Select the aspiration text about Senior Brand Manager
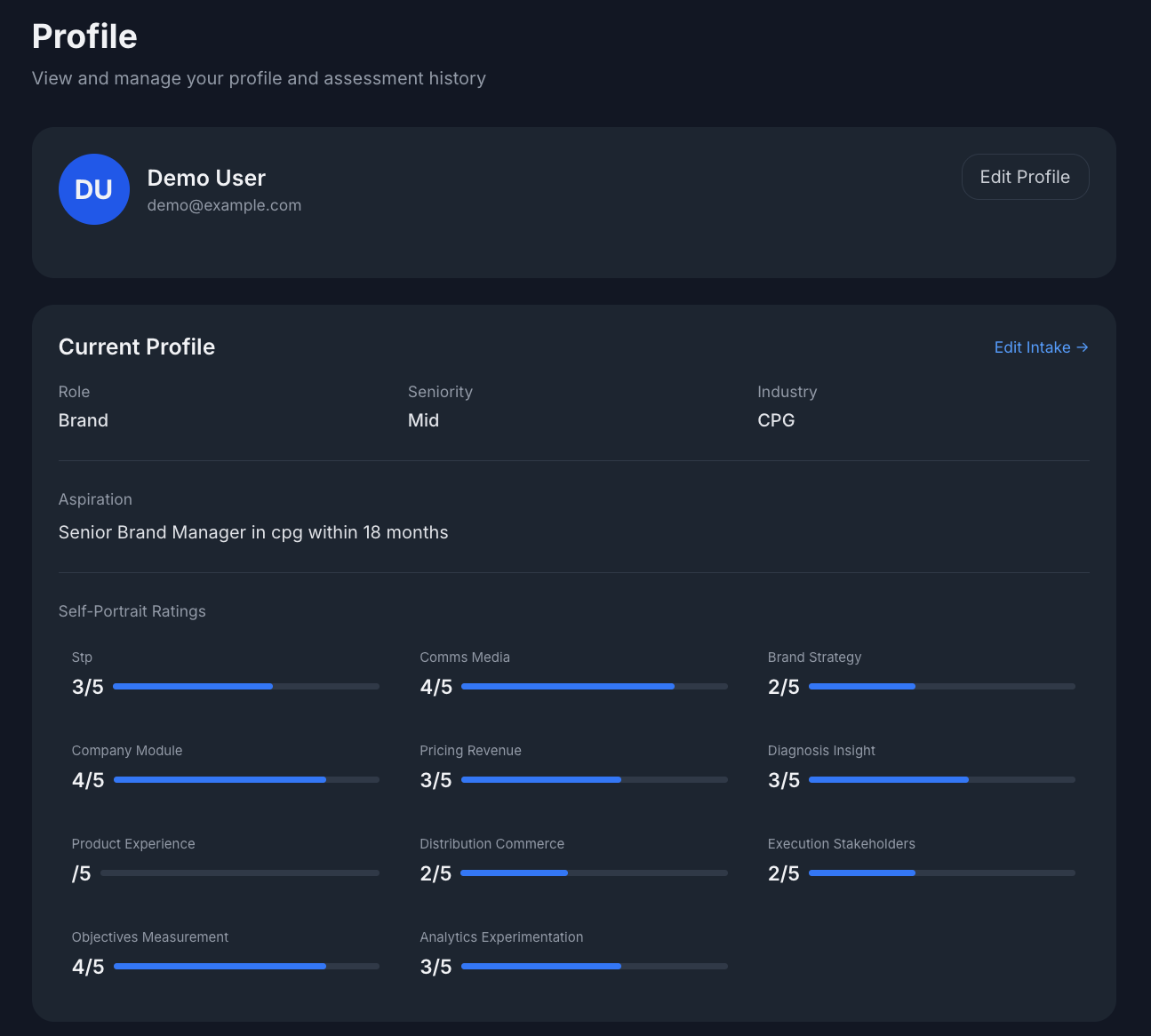The image size is (1151, 1036). coord(253,532)
